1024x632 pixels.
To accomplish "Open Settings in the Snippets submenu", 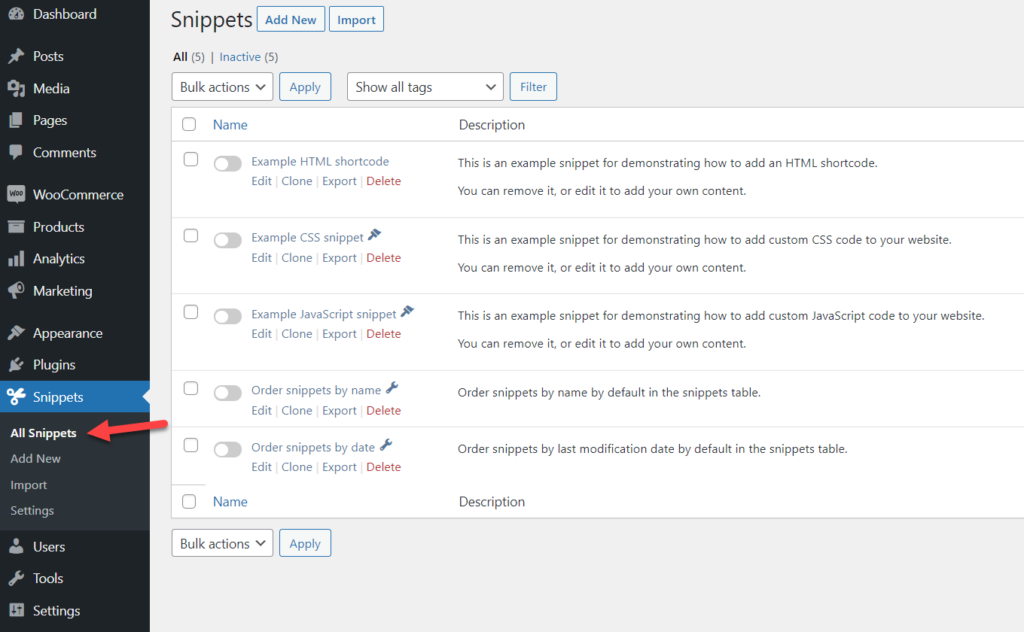I will 32,511.
